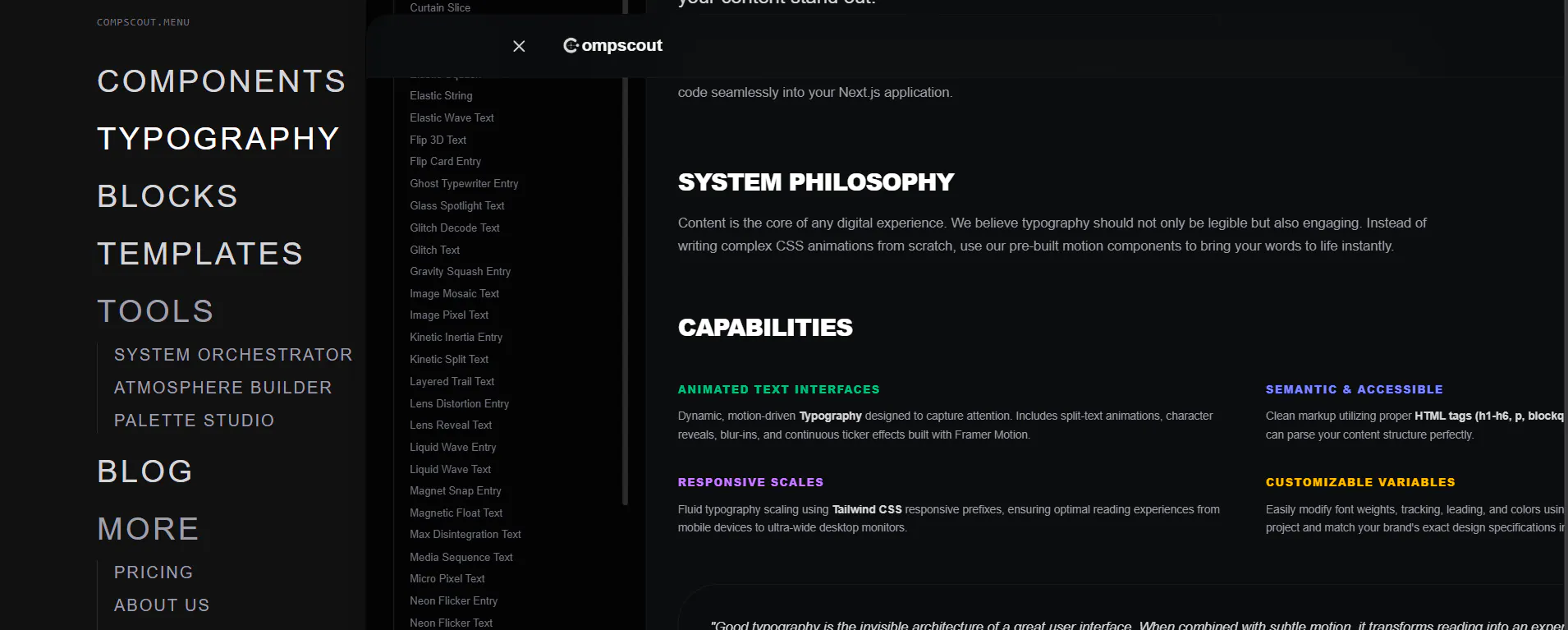1568x630 pixels.
Task: Select Elastic String in the list
Action: tap(441, 96)
